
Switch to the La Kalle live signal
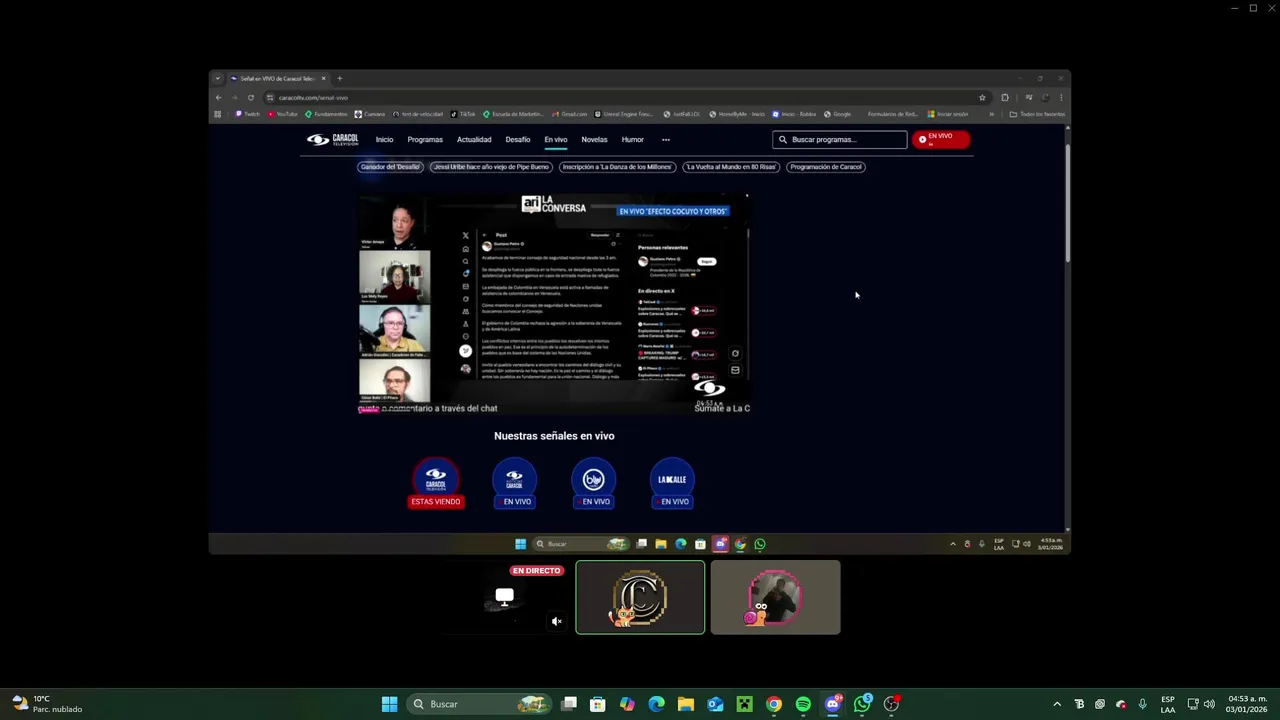(x=672, y=484)
